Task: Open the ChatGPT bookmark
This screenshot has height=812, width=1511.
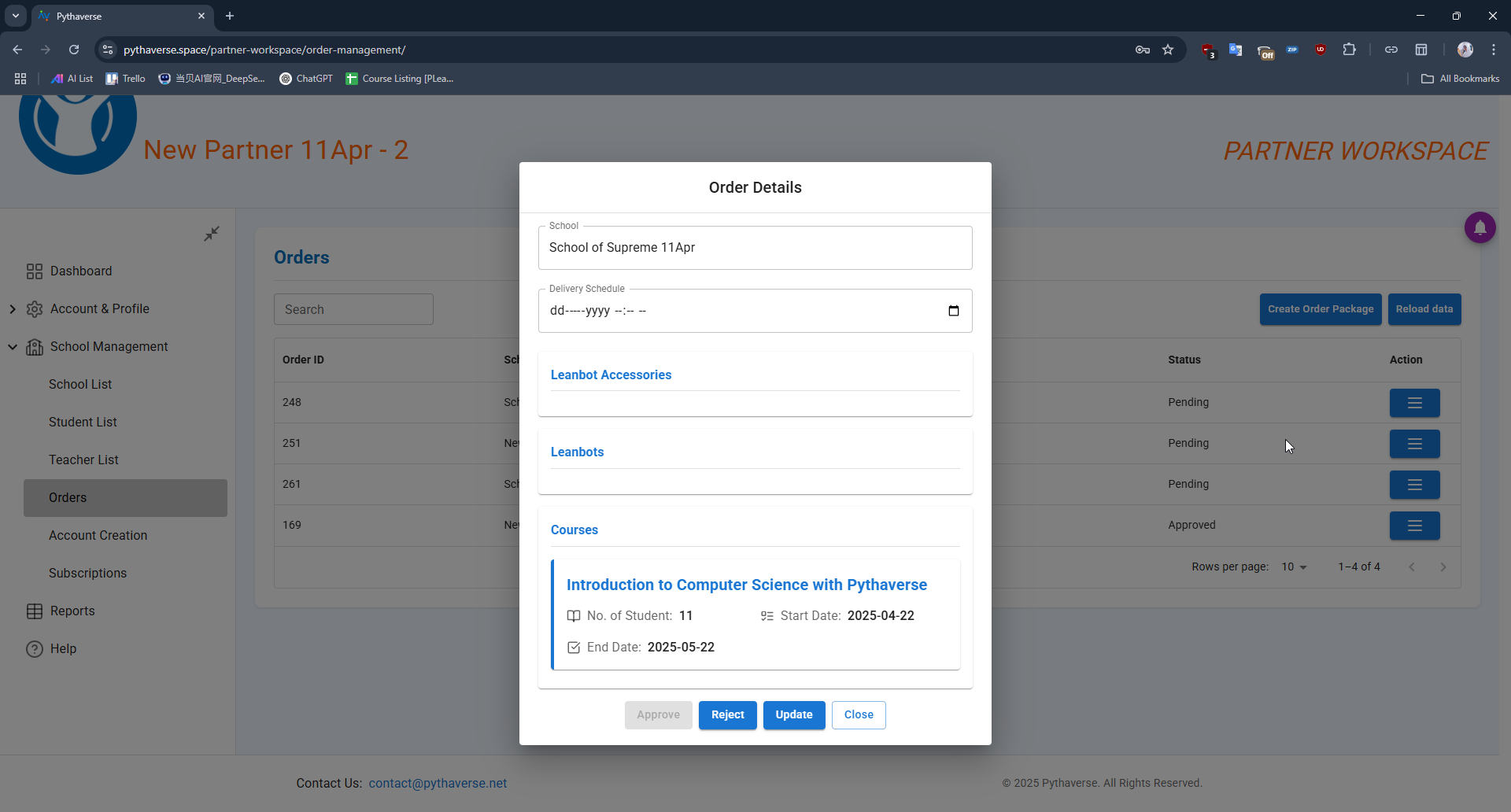Action: click(306, 79)
